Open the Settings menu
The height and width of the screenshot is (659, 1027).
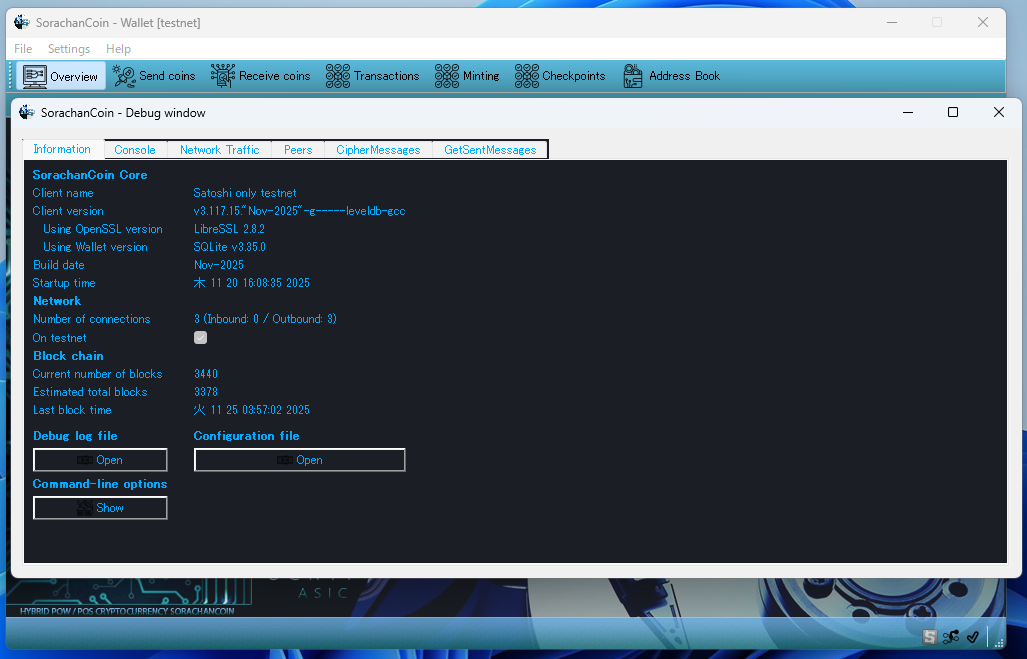[69, 49]
